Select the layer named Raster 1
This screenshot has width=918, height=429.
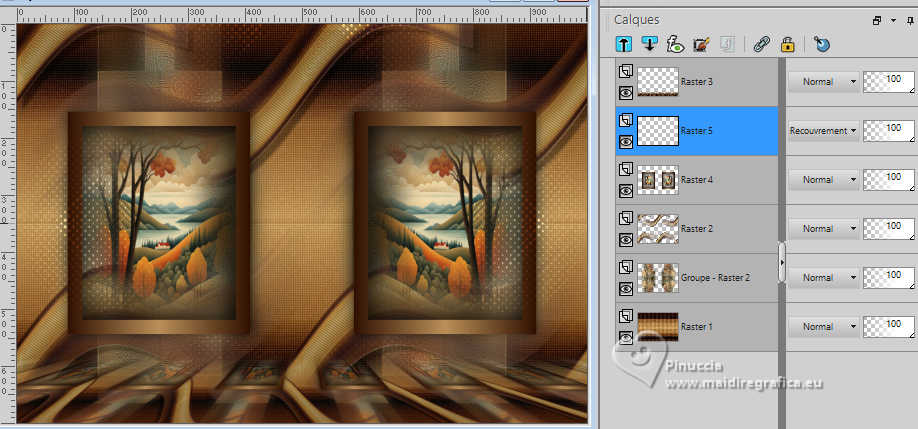[x=697, y=327]
